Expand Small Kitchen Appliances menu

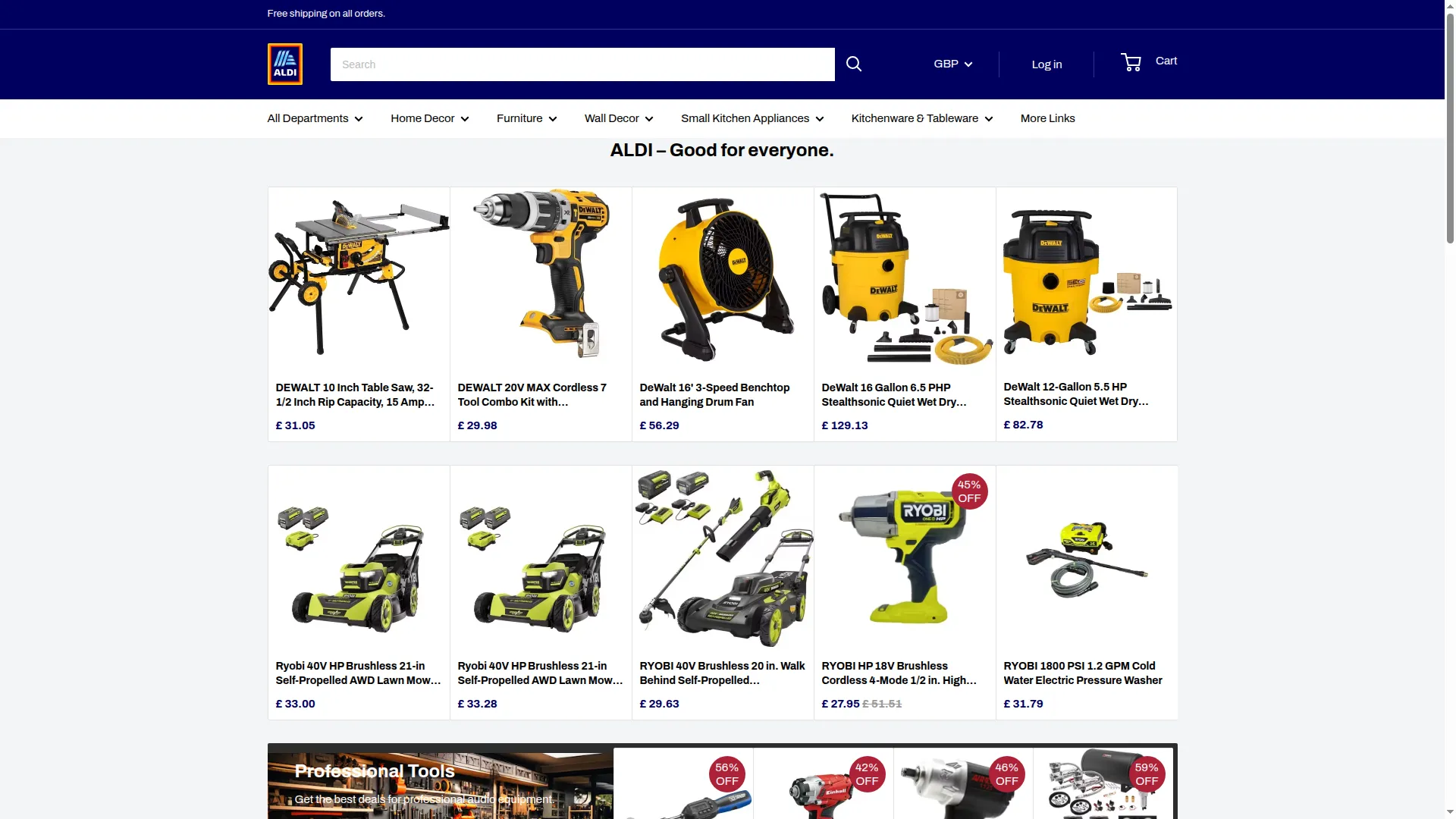pyautogui.click(x=752, y=118)
